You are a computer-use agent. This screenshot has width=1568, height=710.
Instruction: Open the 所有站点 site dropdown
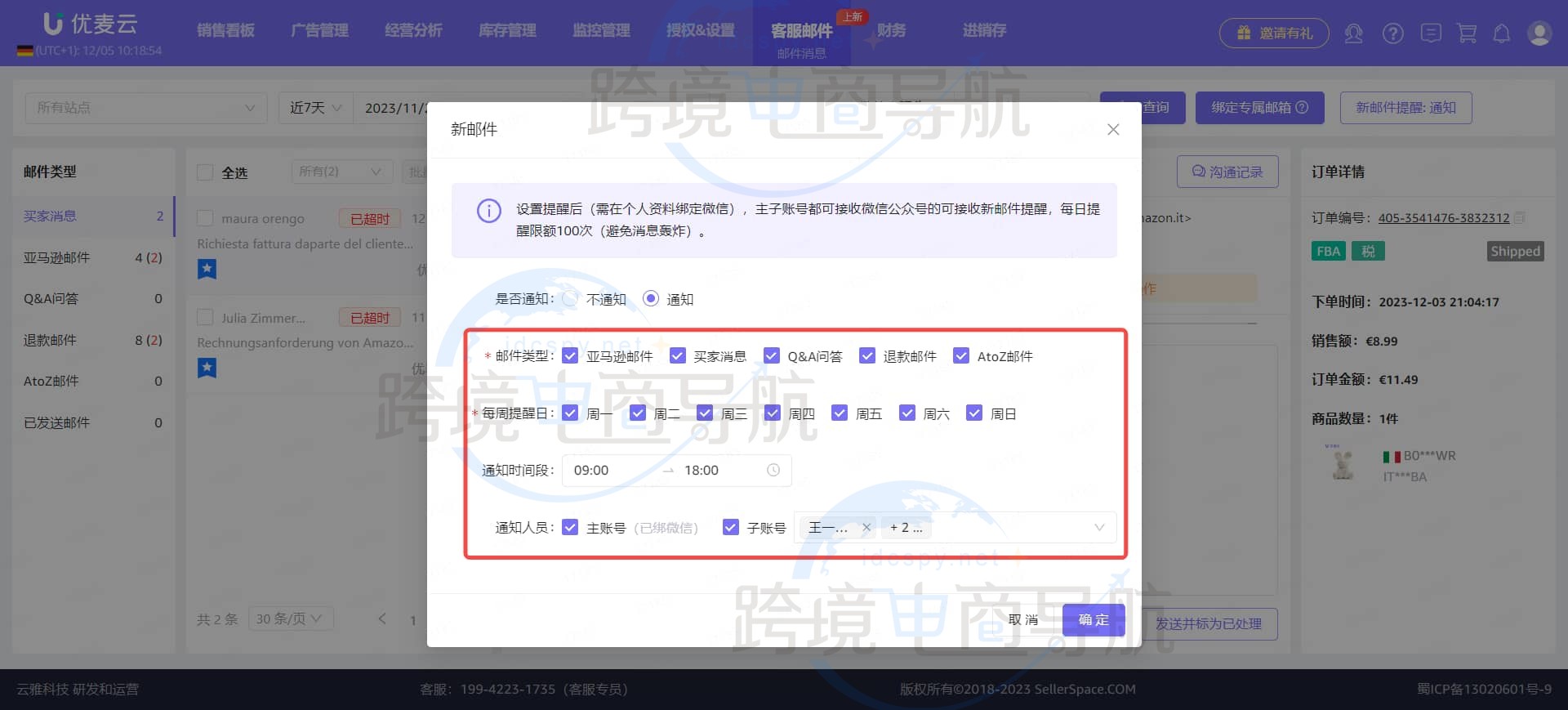[145, 108]
